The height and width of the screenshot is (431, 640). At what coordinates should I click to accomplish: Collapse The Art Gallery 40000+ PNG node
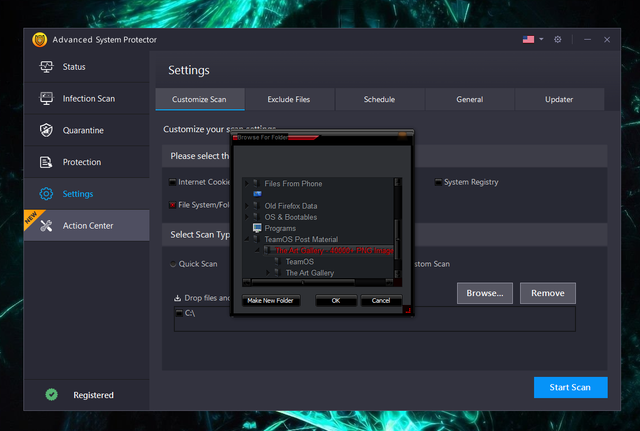257,250
